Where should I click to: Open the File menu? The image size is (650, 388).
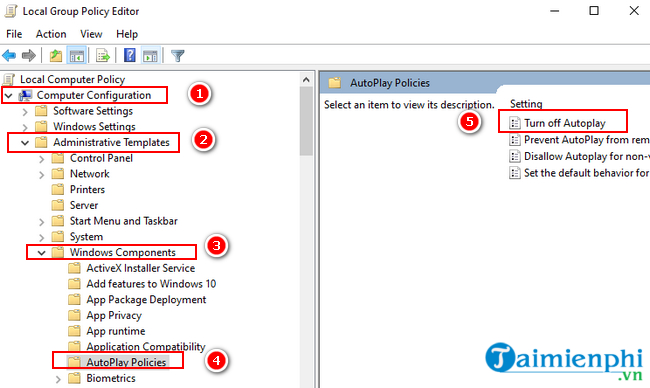14,34
